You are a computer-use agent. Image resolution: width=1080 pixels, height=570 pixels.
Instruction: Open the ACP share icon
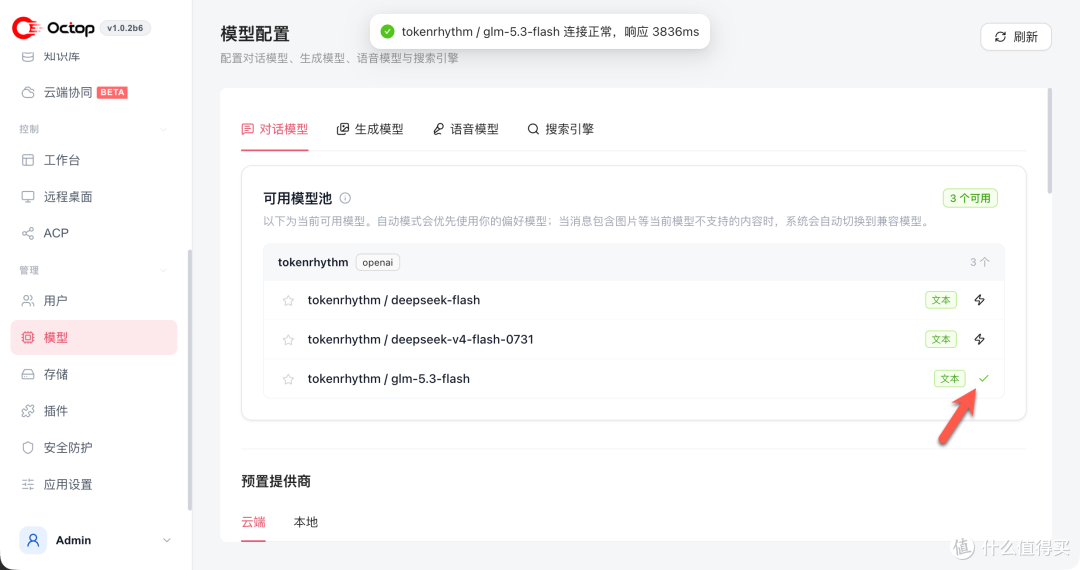(28, 233)
